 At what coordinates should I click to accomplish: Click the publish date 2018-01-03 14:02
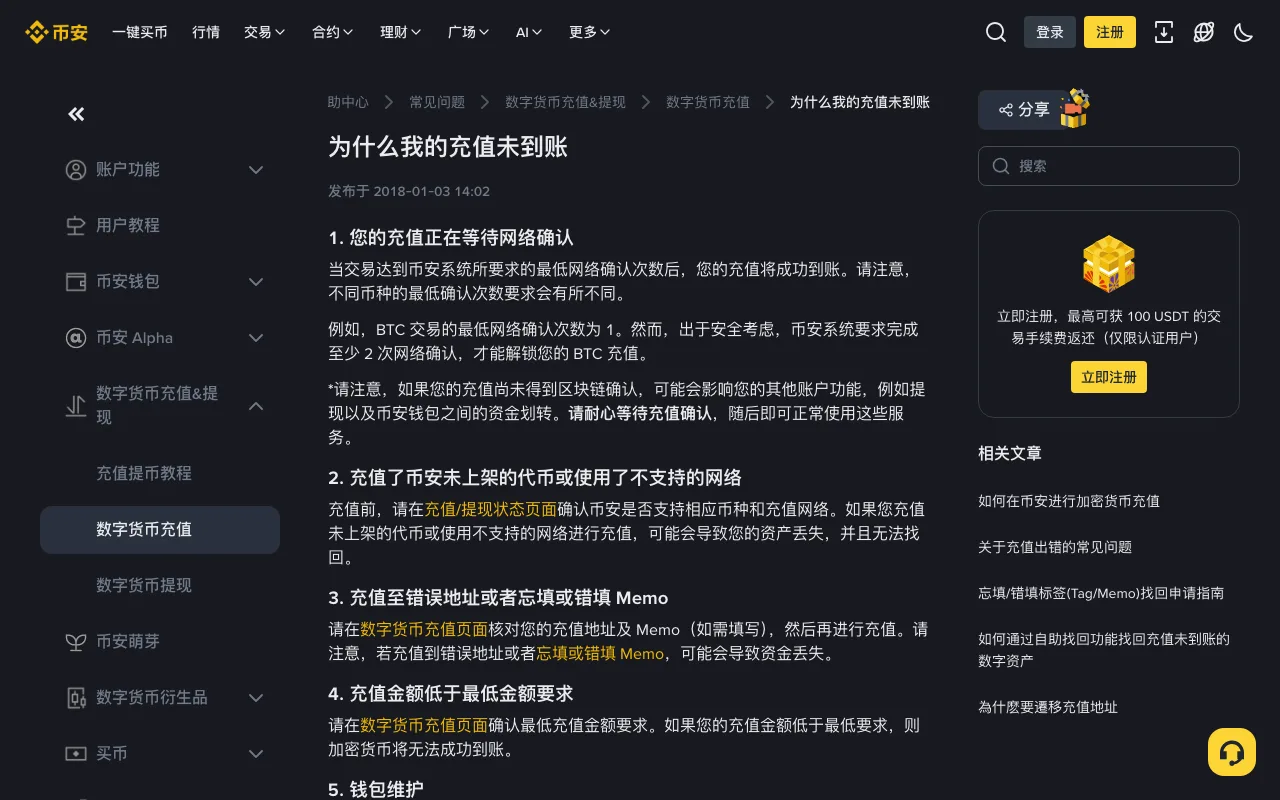(432, 191)
